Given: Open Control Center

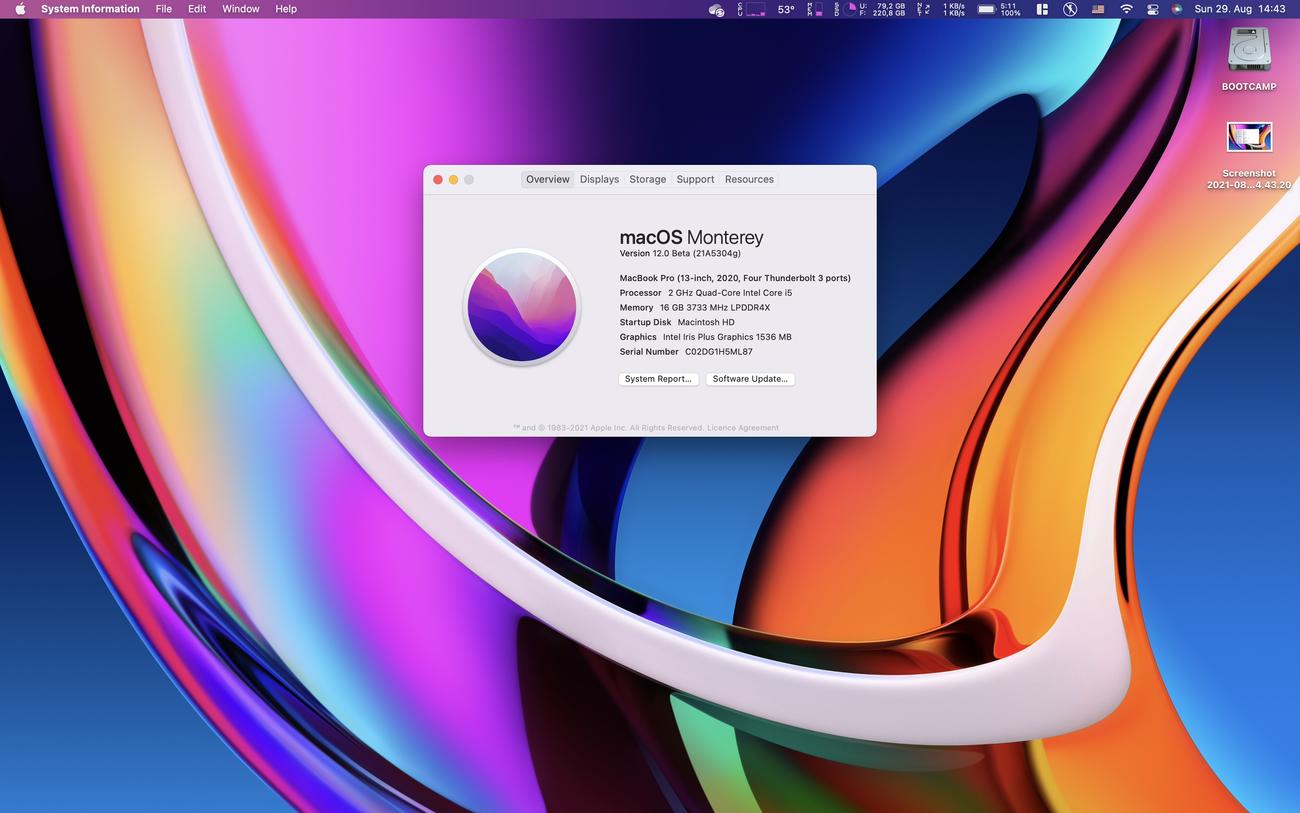Looking at the screenshot, I should tap(1152, 9).
